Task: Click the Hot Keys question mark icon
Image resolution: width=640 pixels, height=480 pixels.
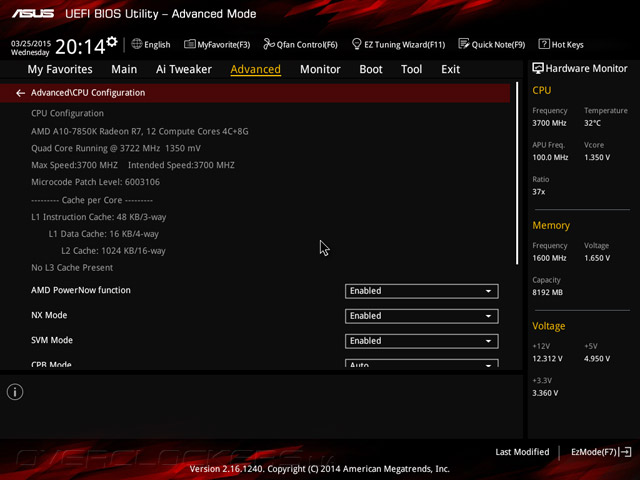Action: pos(544,44)
